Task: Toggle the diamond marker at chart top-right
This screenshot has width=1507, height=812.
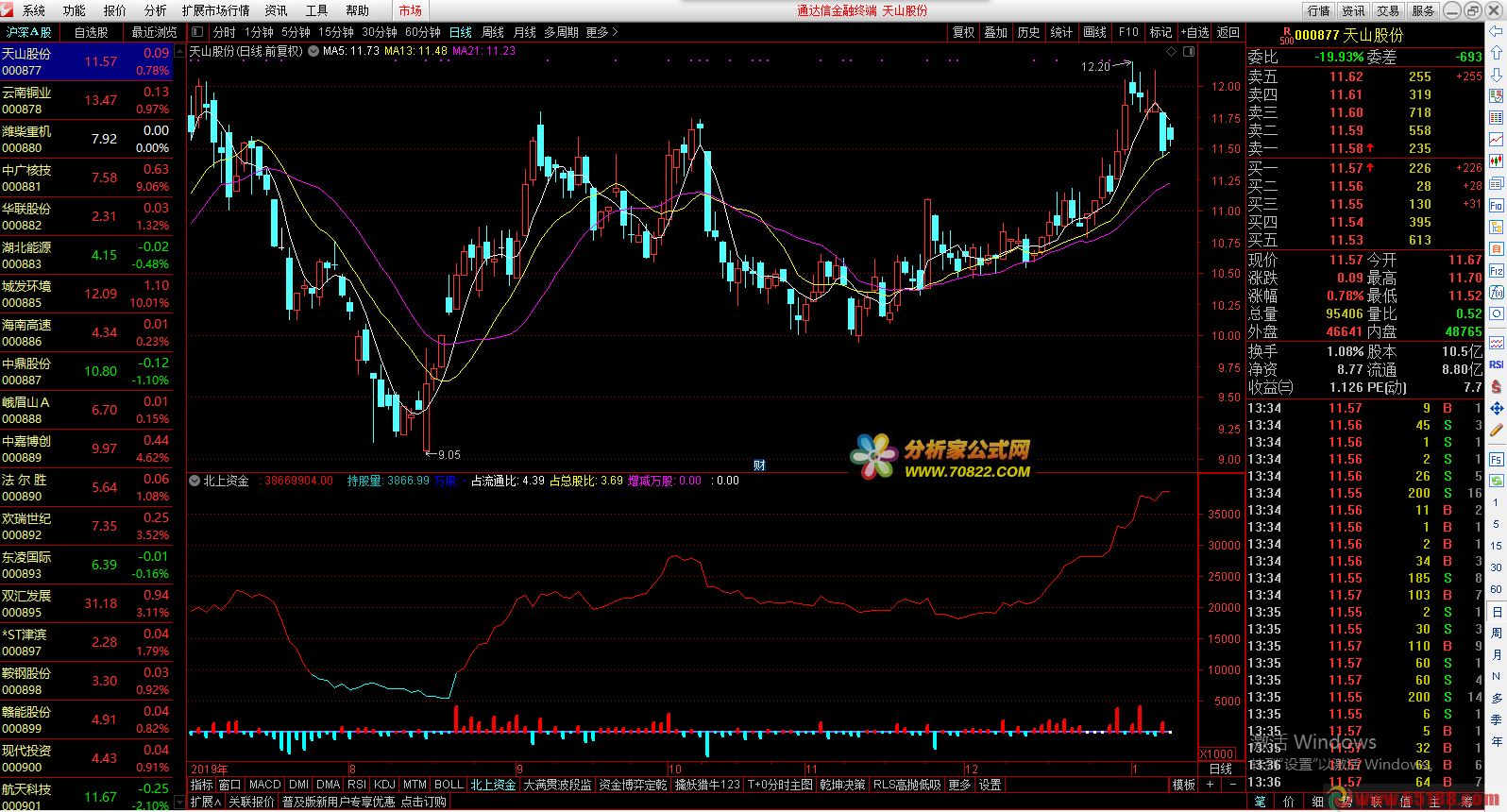Action: (1172, 51)
